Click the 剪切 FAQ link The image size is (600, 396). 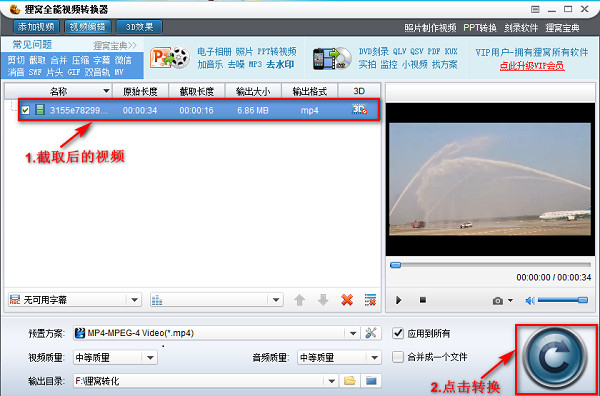[x=16, y=60]
